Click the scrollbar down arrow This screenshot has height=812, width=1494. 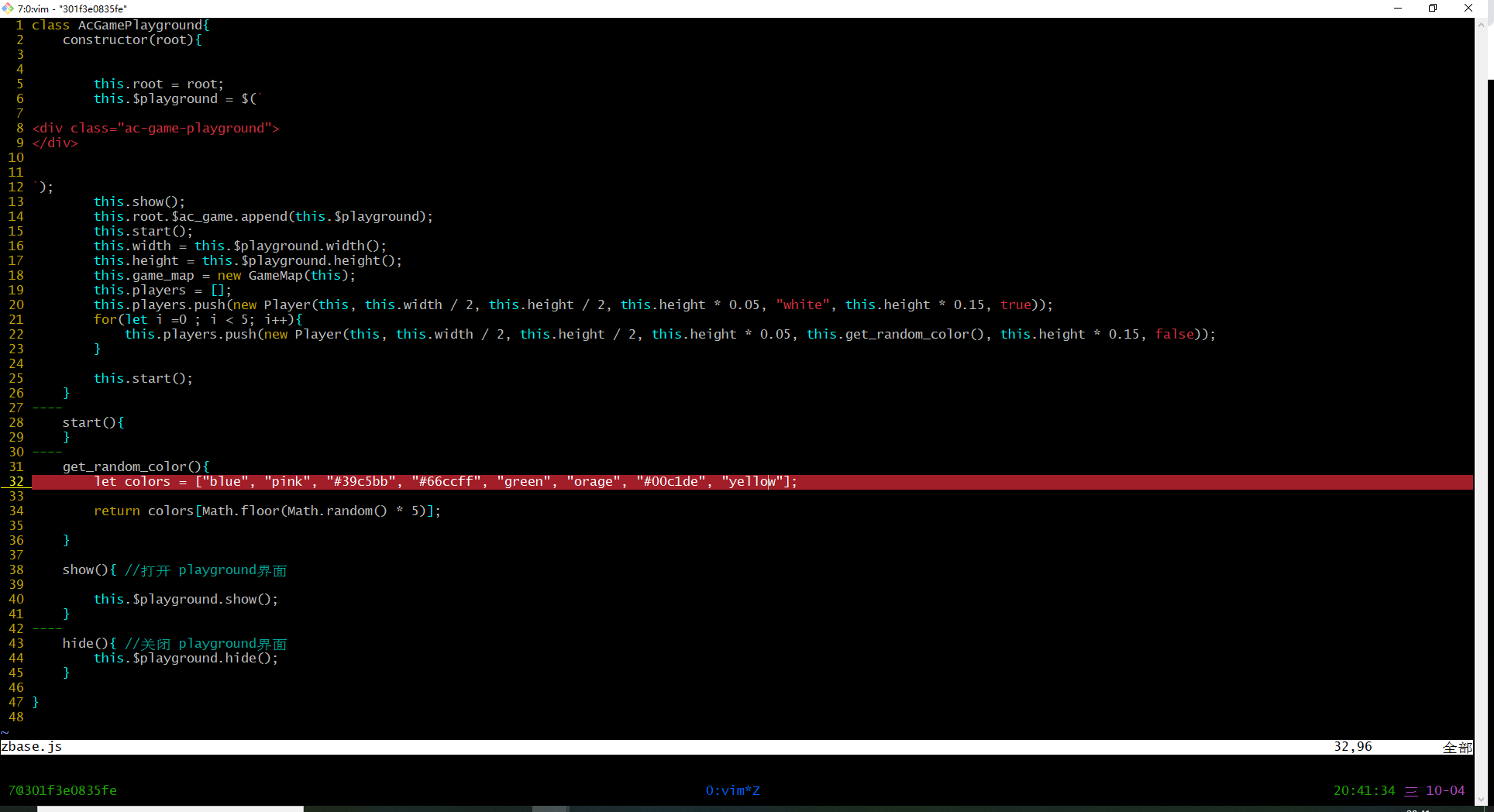point(1482,800)
